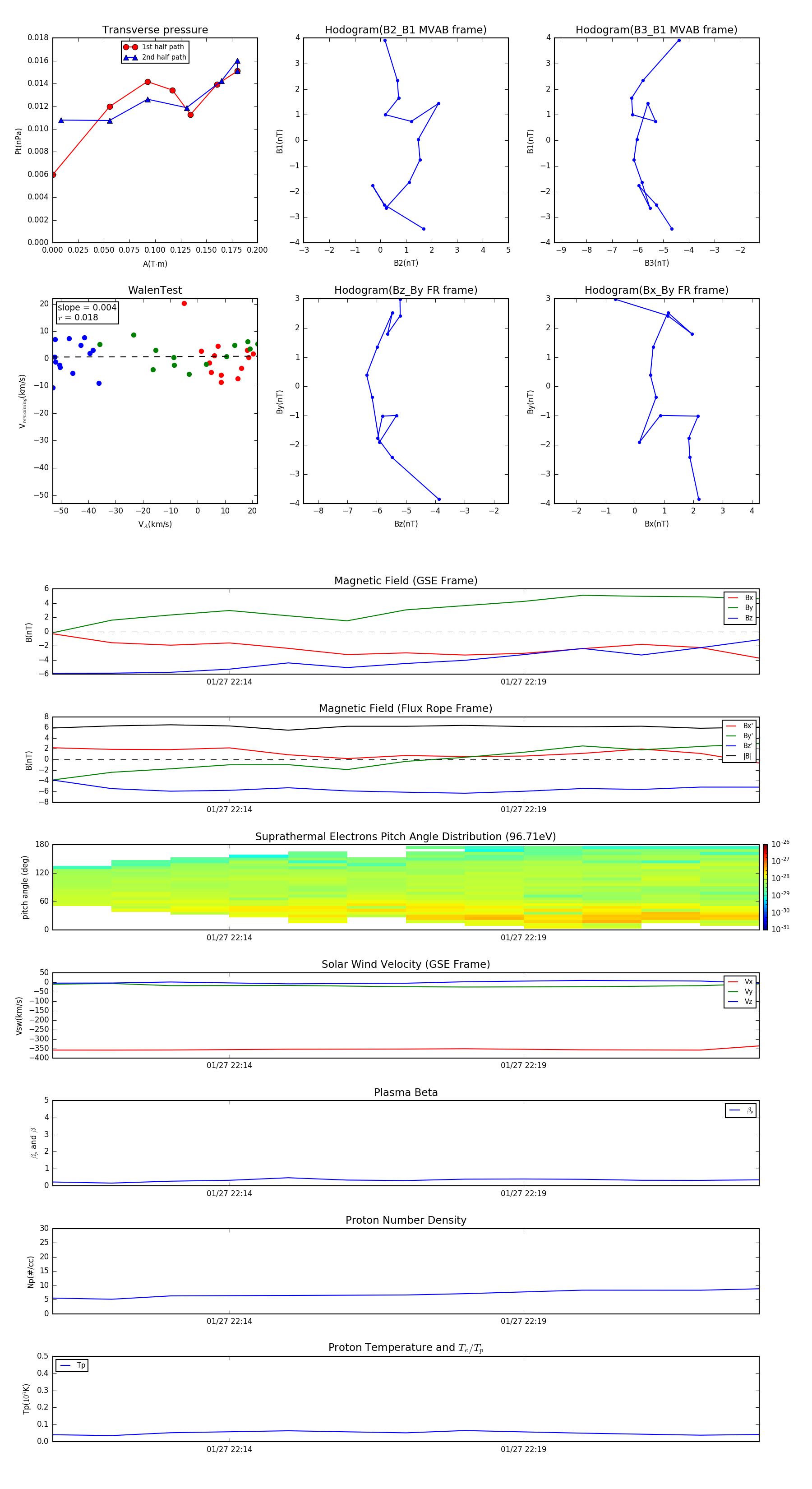Click the "Solar Wind Velocity (GSE Frame)" title
The image size is (812, 1489).
click(x=406, y=965)
